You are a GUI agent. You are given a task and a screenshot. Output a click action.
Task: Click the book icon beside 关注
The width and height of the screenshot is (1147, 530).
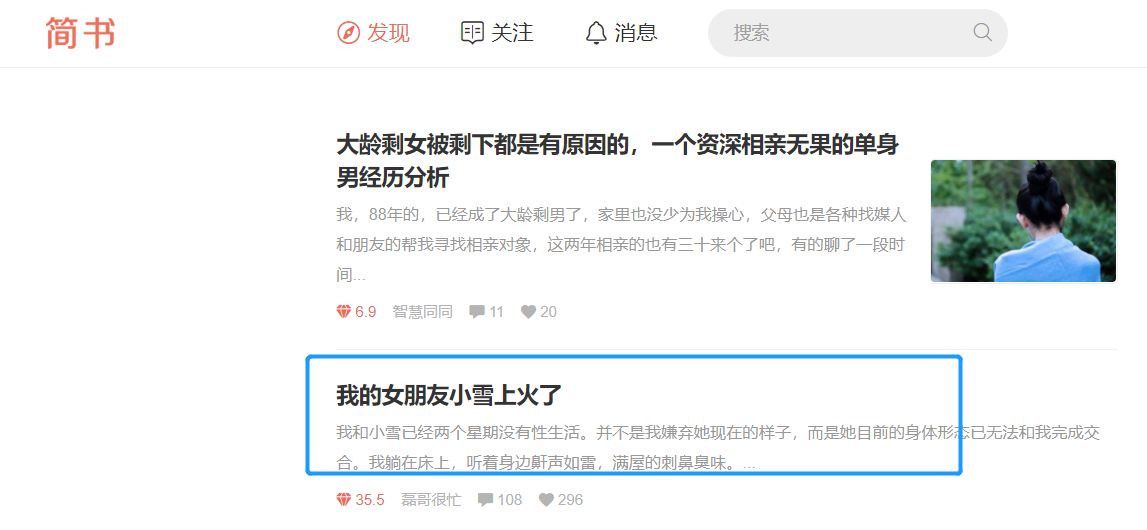(473, 32)
